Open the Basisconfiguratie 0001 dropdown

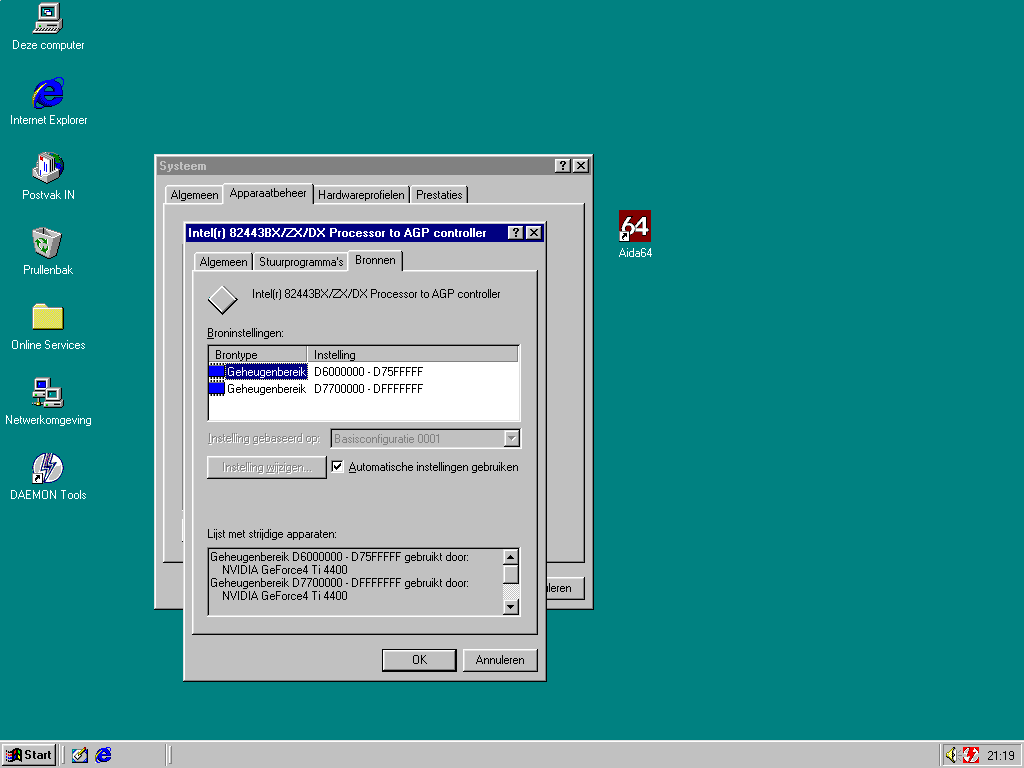coord(512,438)
